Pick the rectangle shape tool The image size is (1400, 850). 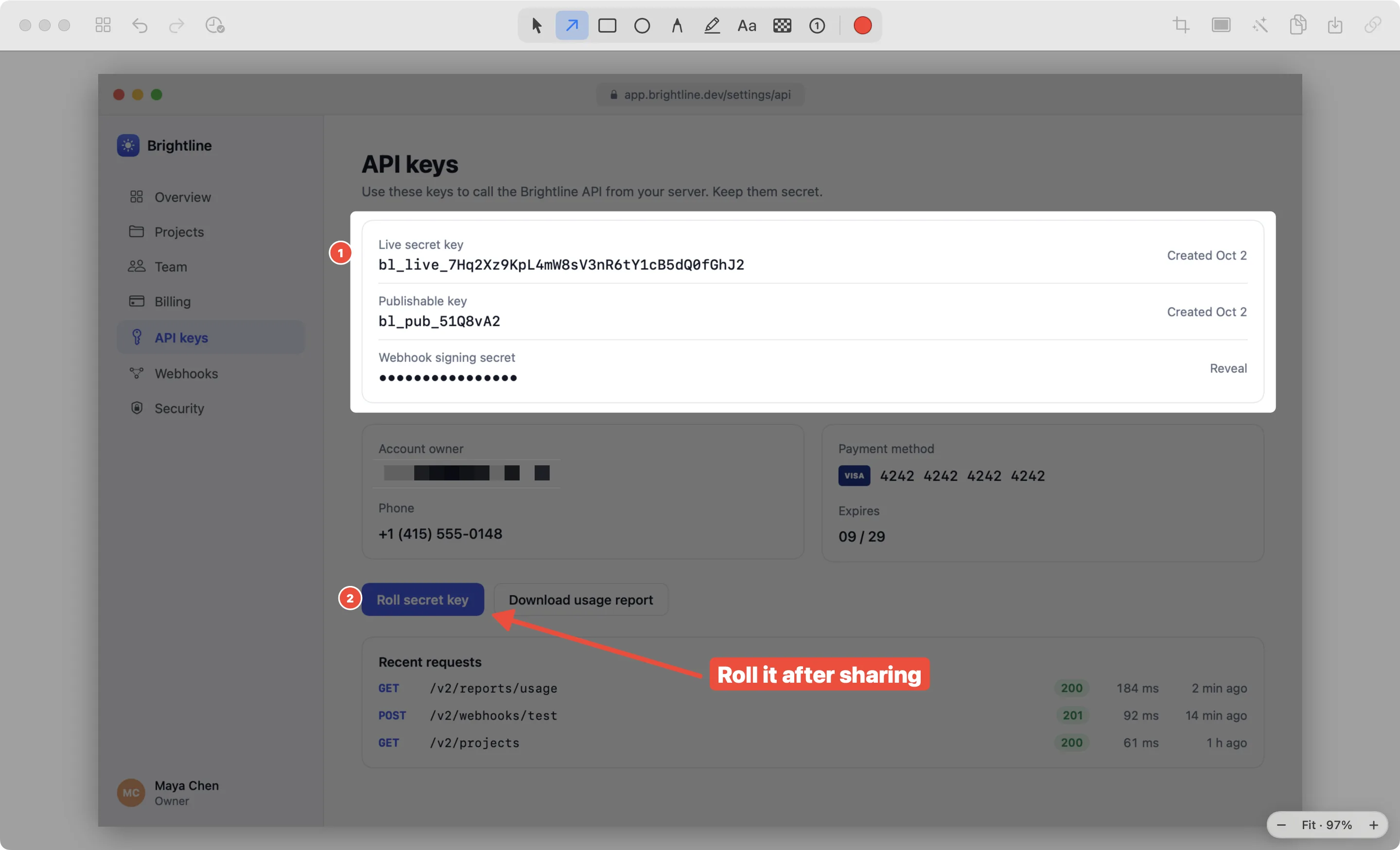pos(607,26)
